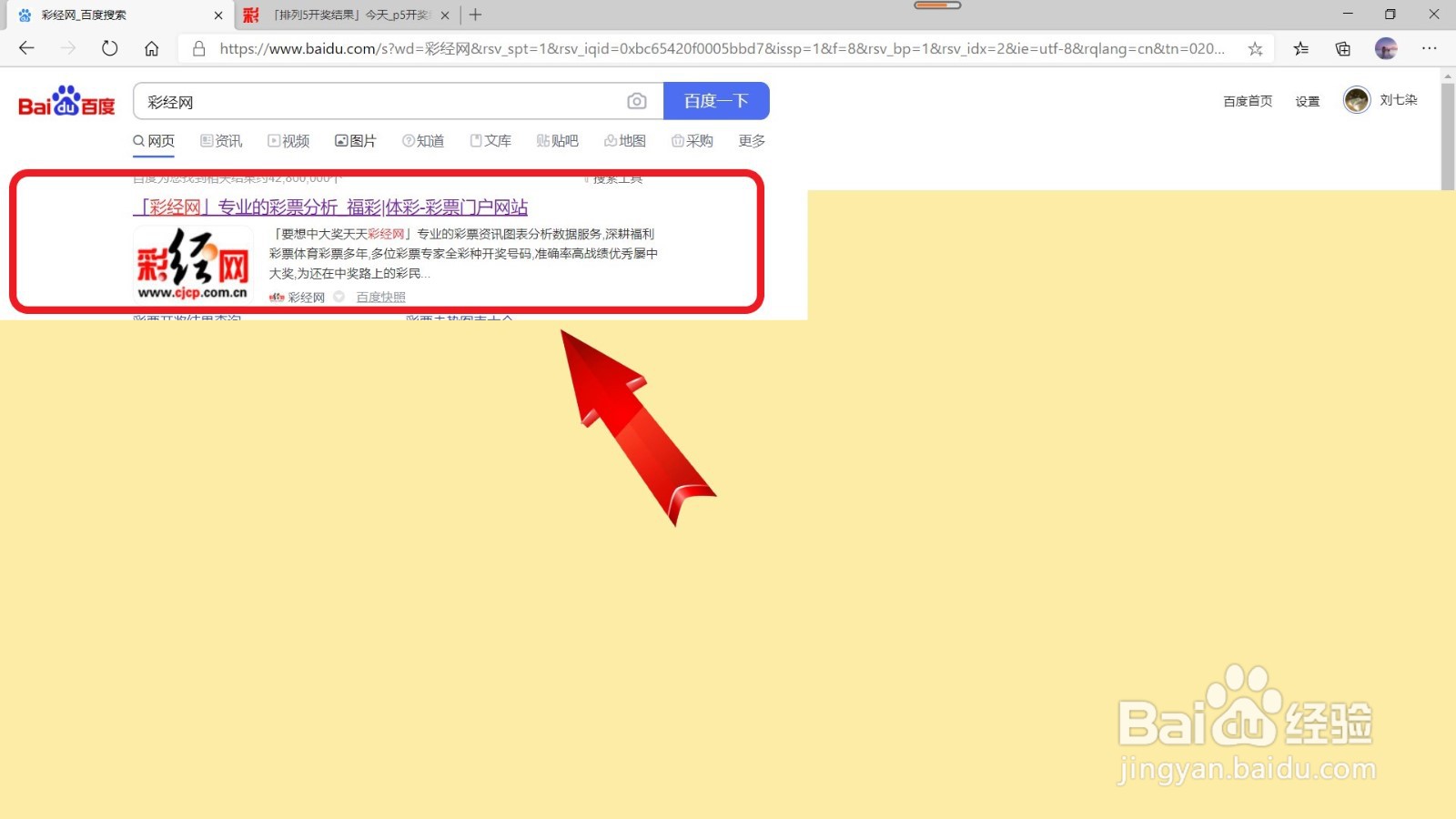Switch to the 资讯 search category
1456x819 pixels.
pos(221,141)
